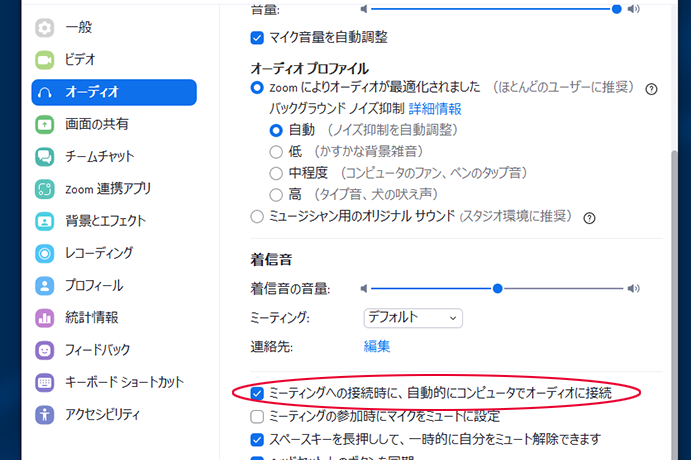
Task: Click the チームチャット bubble icon
Action: (x=45, y=157)
